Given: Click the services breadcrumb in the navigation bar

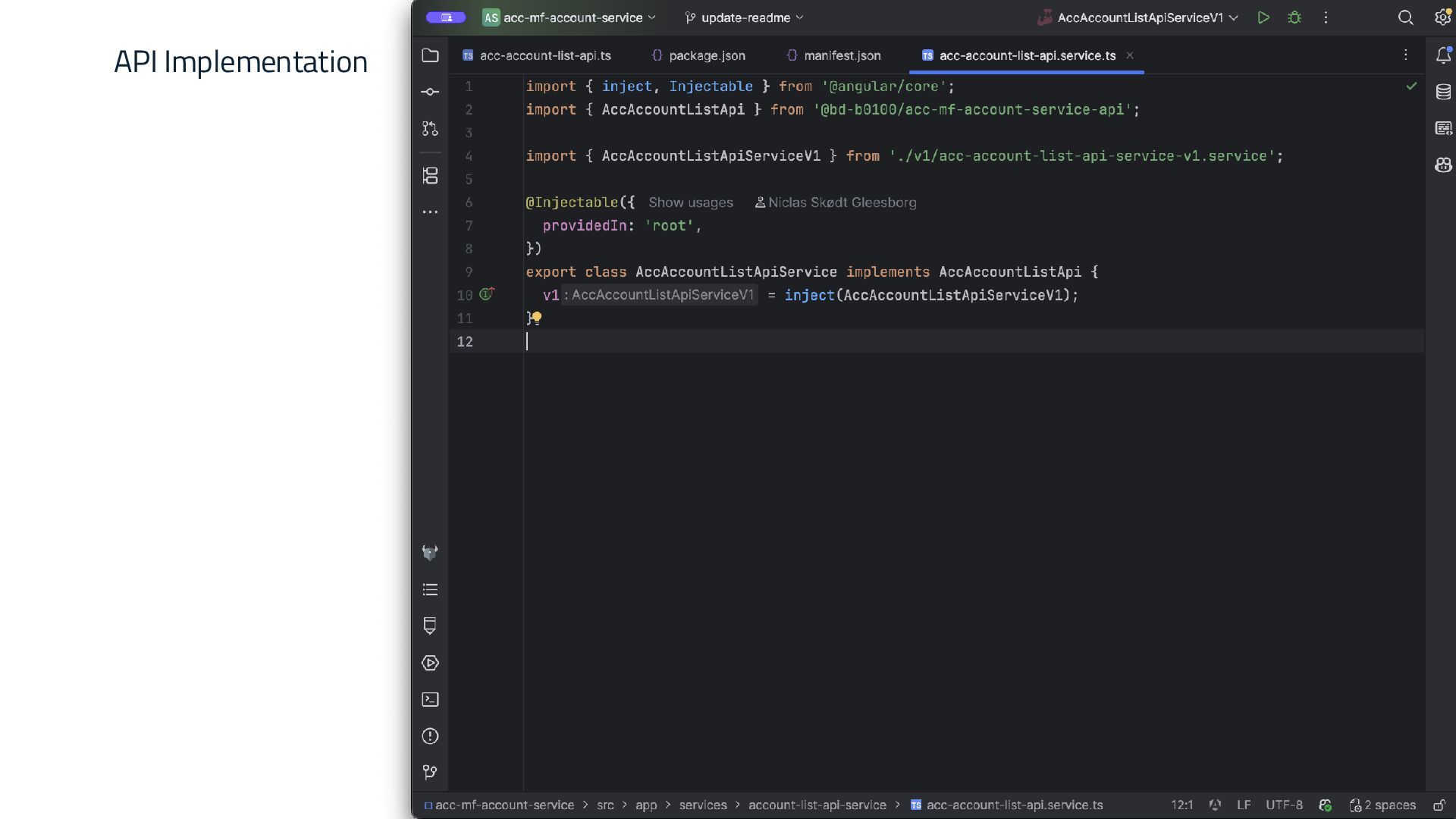Looking at the screenshot, I should click(x=702, y=805).
